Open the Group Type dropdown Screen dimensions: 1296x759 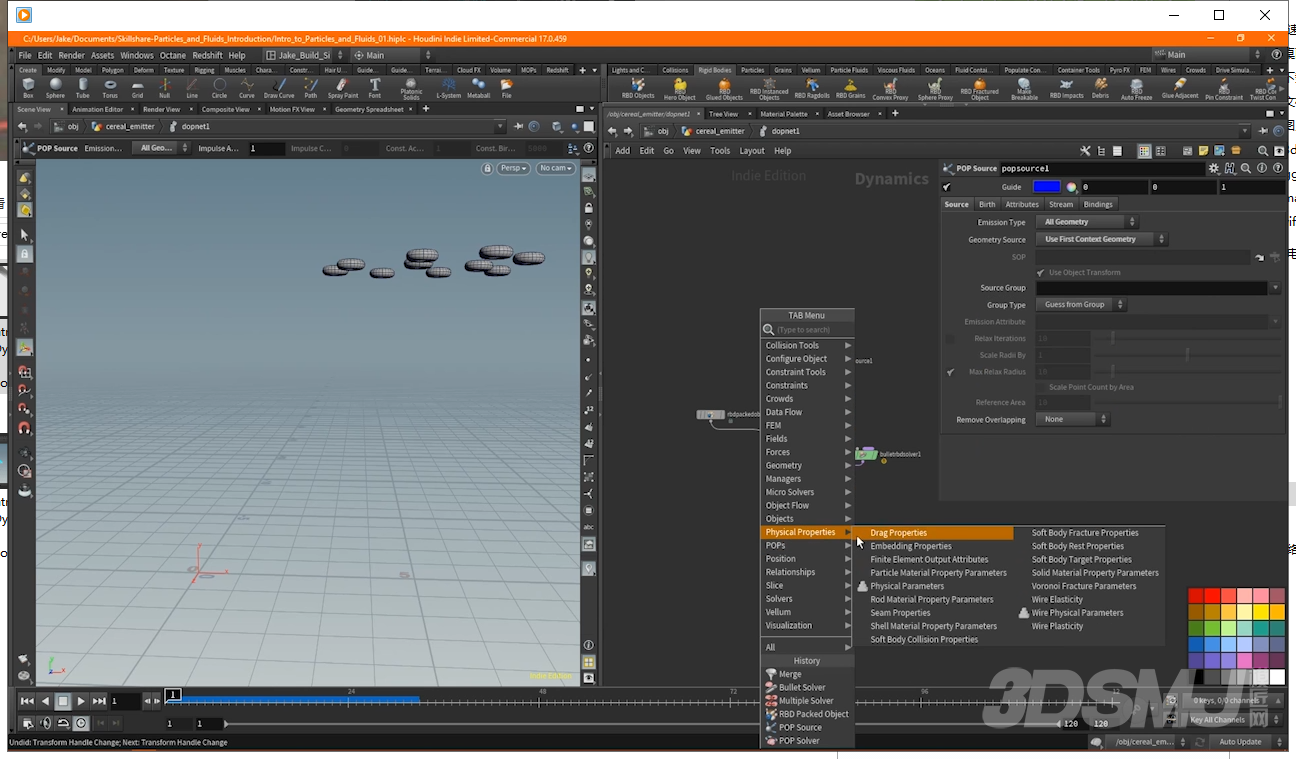(x=1081, y=305)
